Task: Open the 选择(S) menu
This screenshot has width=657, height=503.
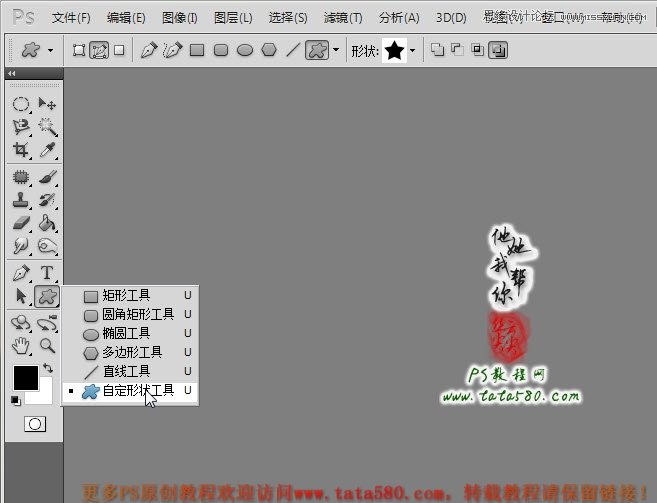Action: tap(288, 18)
